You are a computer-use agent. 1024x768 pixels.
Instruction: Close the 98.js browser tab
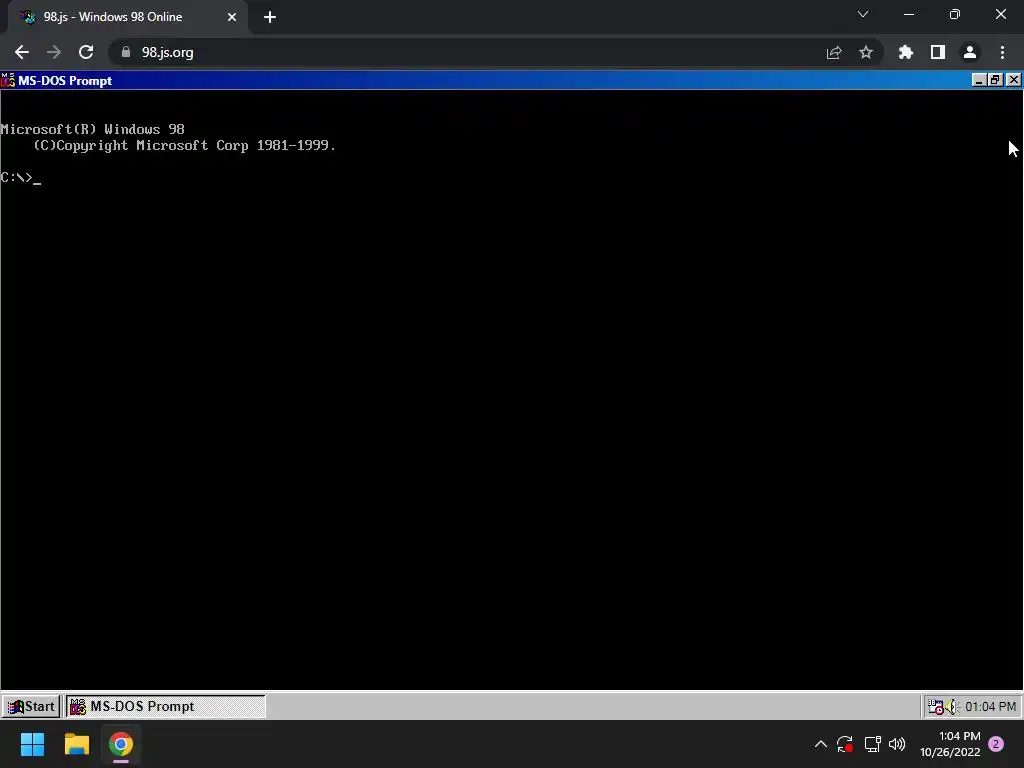pos(232,17)
